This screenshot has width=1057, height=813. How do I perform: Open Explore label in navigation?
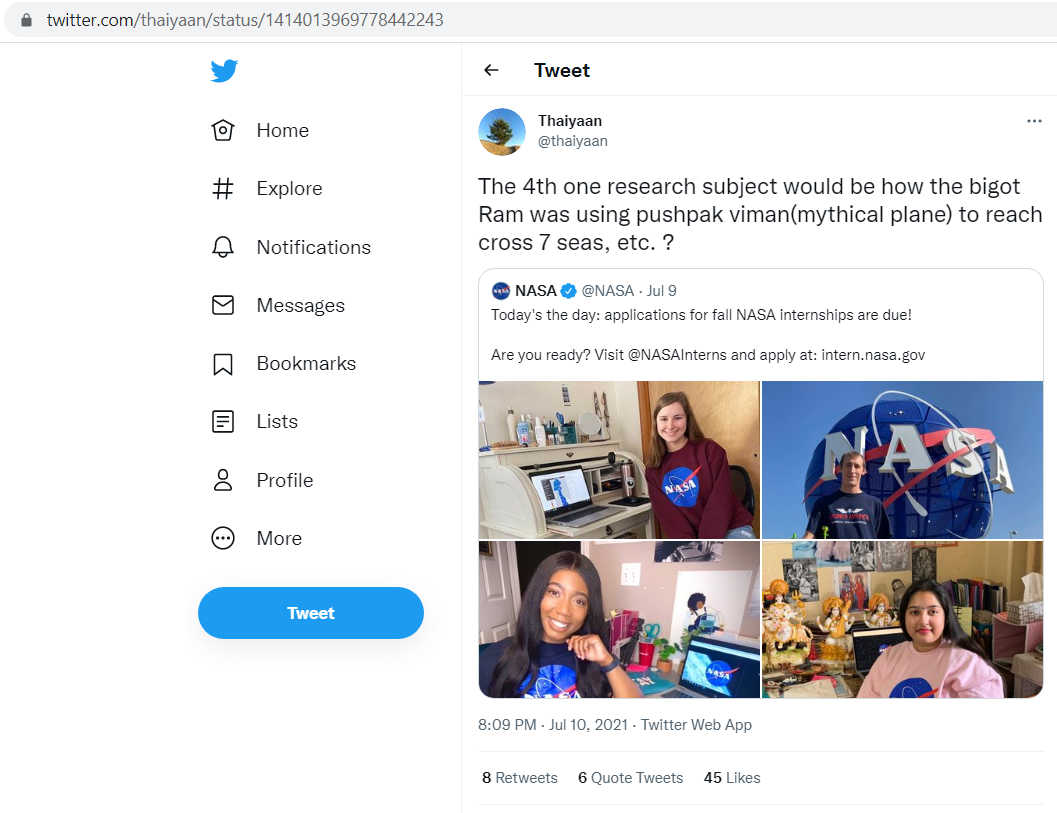point(289,189)
